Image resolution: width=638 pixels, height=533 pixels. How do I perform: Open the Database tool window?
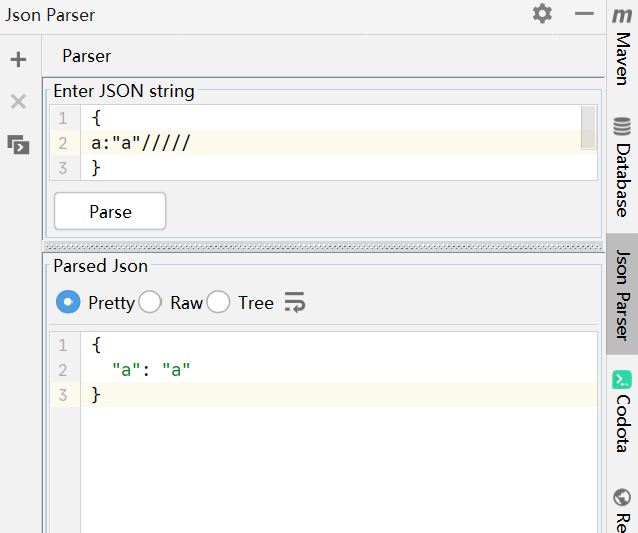click(x=622, y=180)
